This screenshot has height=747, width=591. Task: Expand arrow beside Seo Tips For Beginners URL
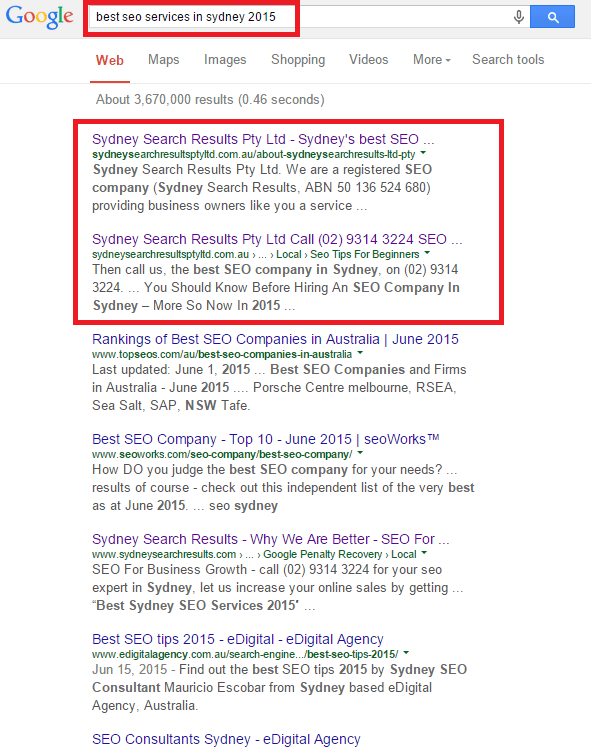point(427,253)
